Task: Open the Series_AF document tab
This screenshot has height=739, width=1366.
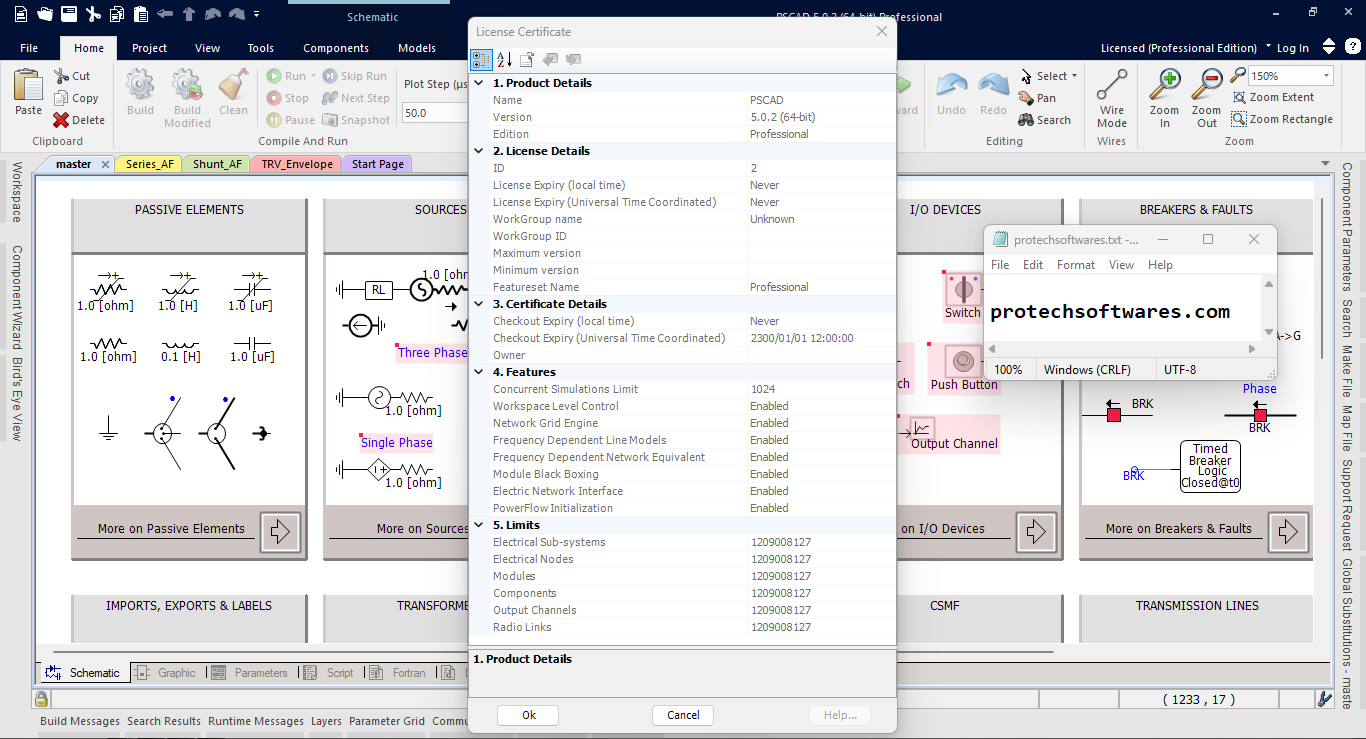Action: (149, 164)
